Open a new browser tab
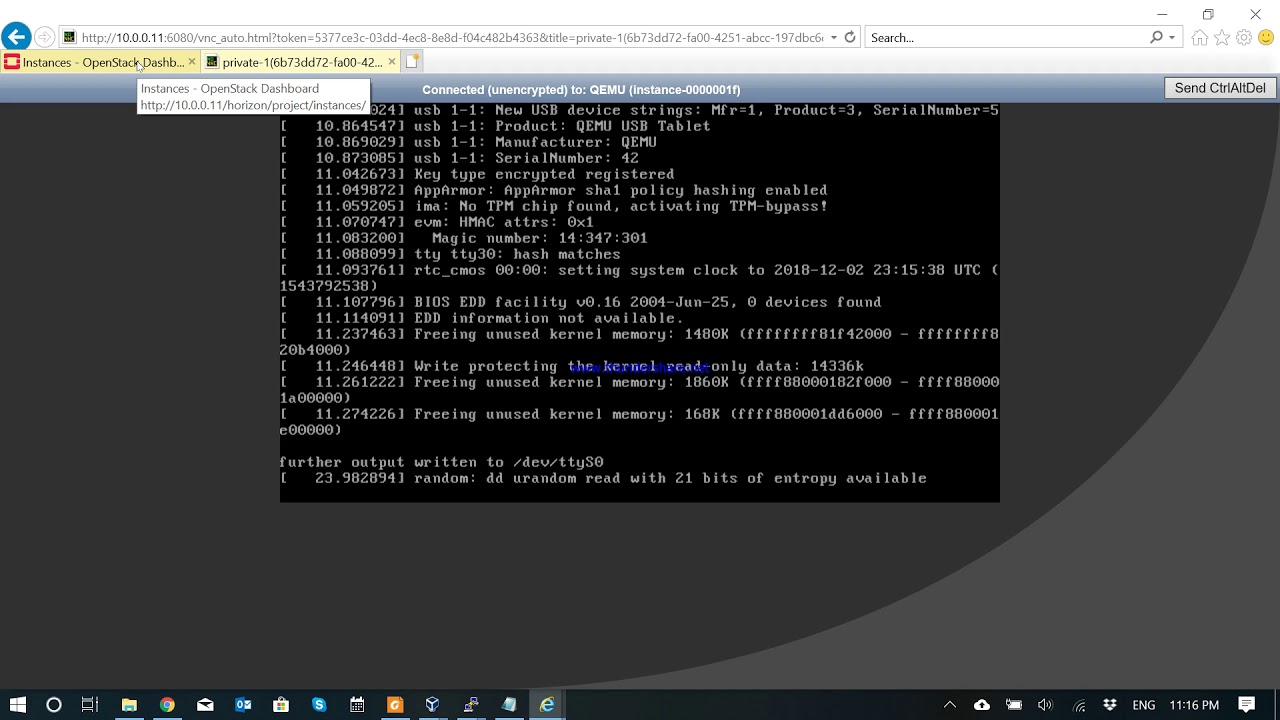Screen dimensions: 1280x720 pos(412,62)
